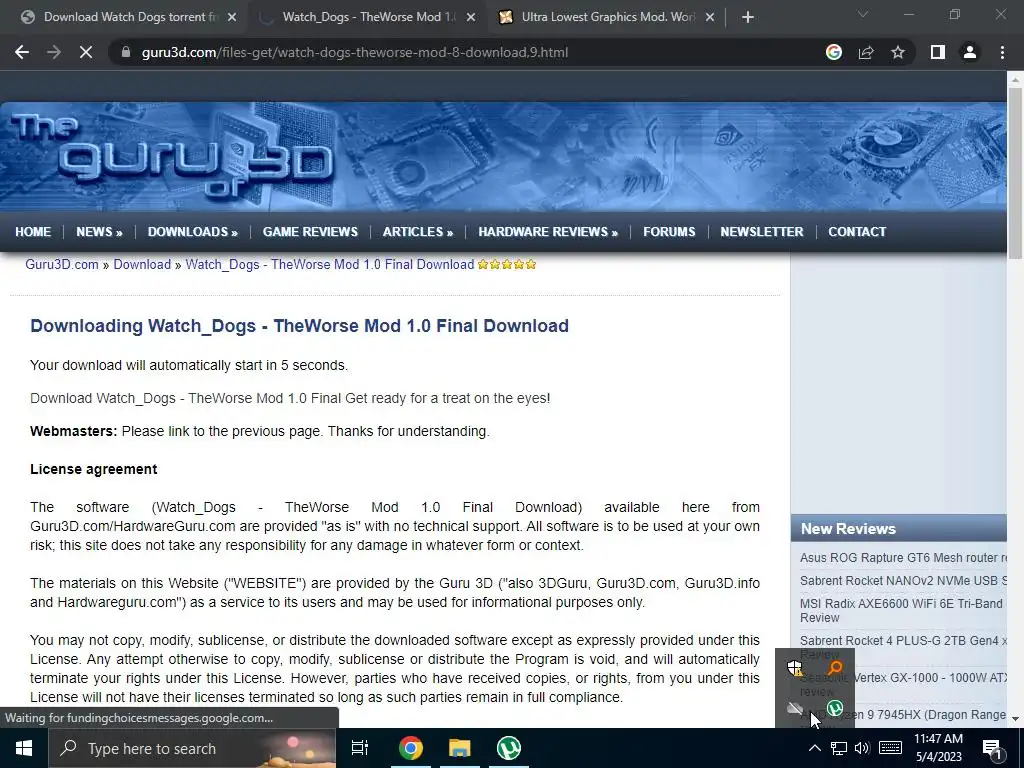Viewport: 1024px width, 768px height.
Task: Expand the HARDWARE REVIEWS menu
Action: click(x=548, y=232)
